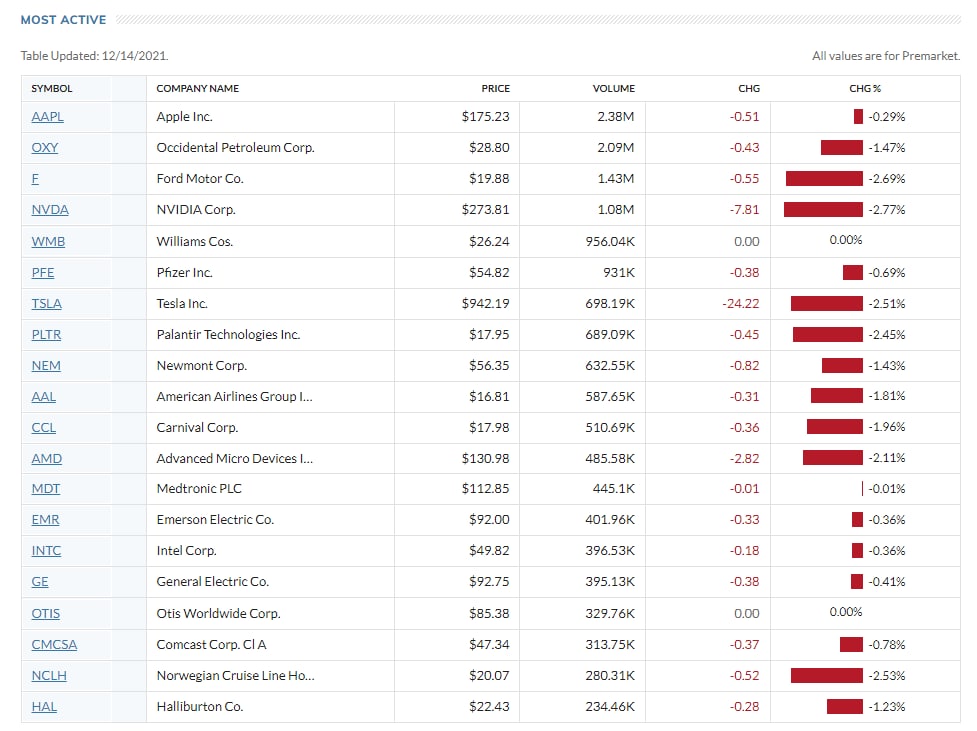The height and width of the screenshot is (731, 977).
Task: Click Halliburton Co. name cell
Action: click(199, 707)
